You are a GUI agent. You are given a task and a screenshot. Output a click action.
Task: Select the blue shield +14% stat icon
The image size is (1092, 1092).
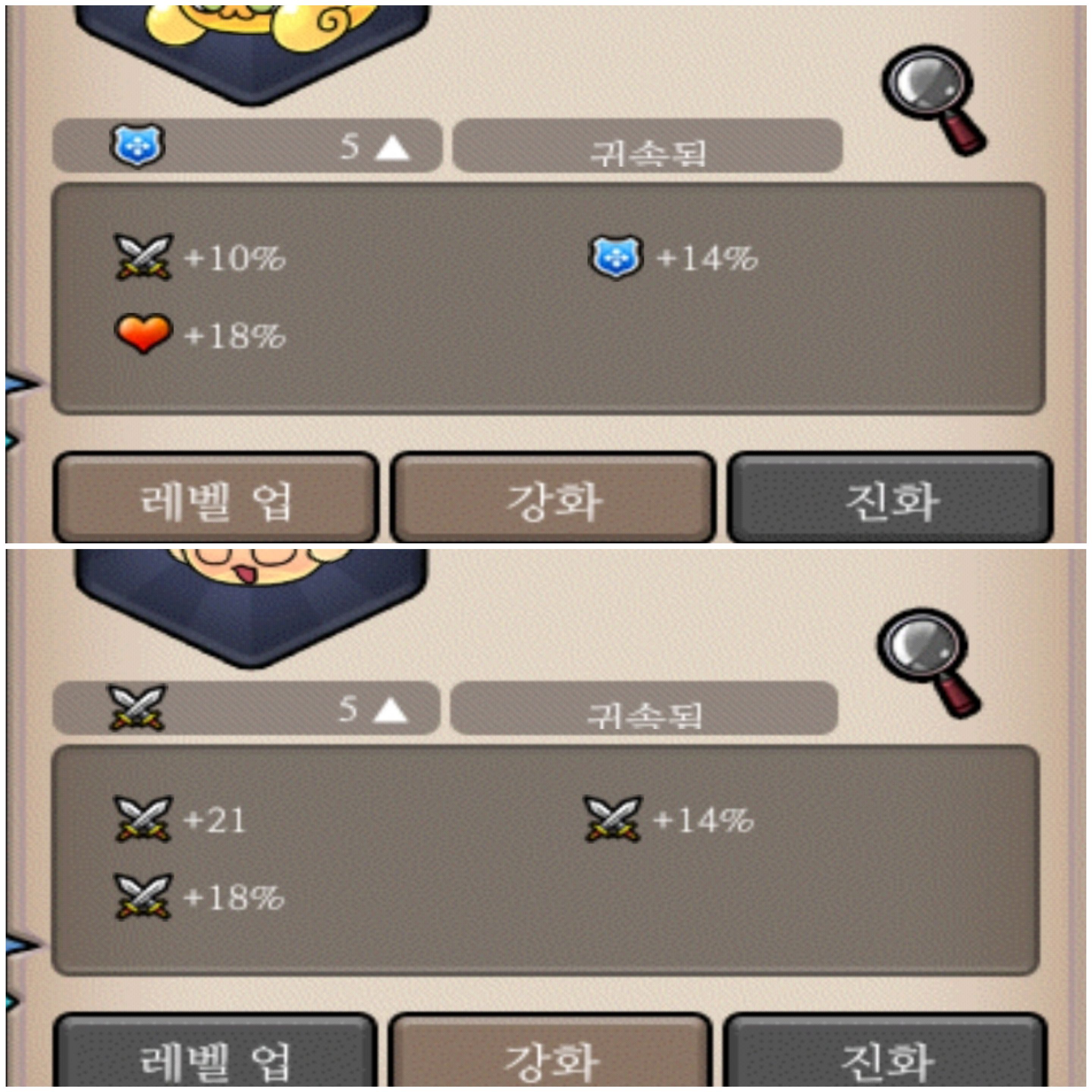tap(616, 258)
